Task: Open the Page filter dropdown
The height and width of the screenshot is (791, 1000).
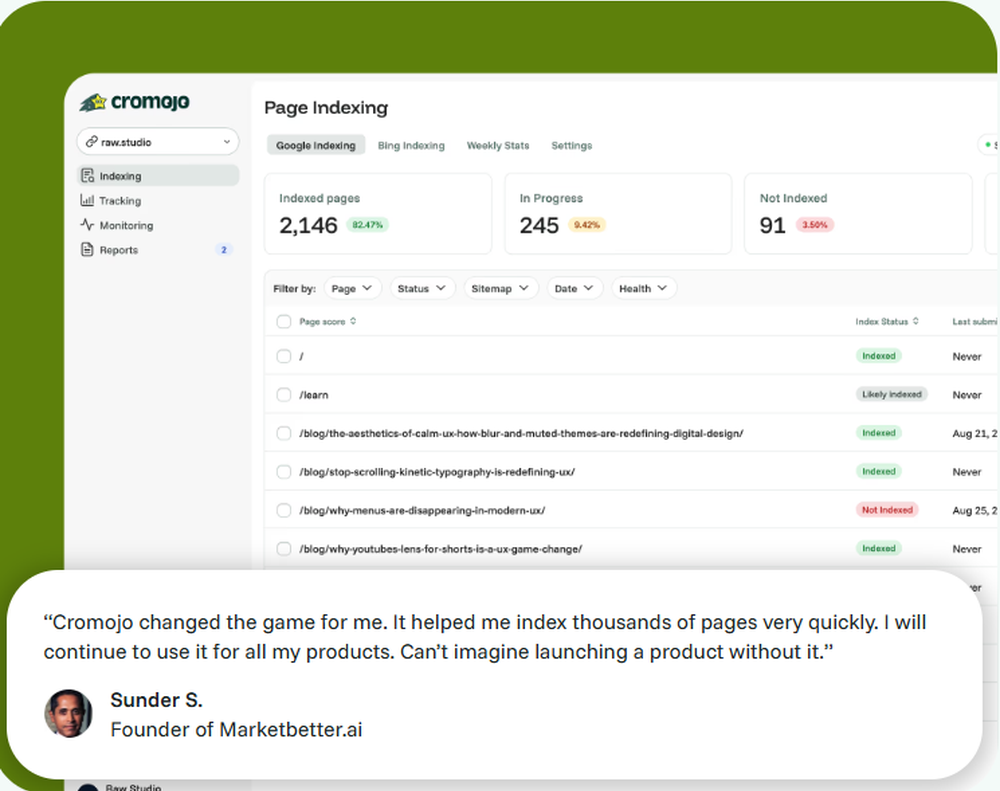Action: (x=352, y=288)
